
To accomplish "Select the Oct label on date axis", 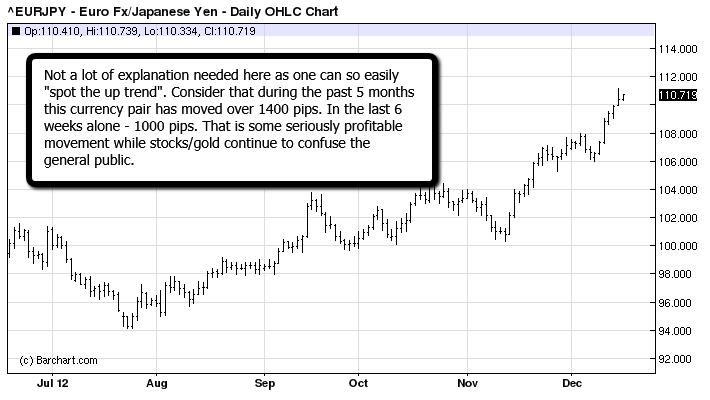I will click(x=358, y=382).
